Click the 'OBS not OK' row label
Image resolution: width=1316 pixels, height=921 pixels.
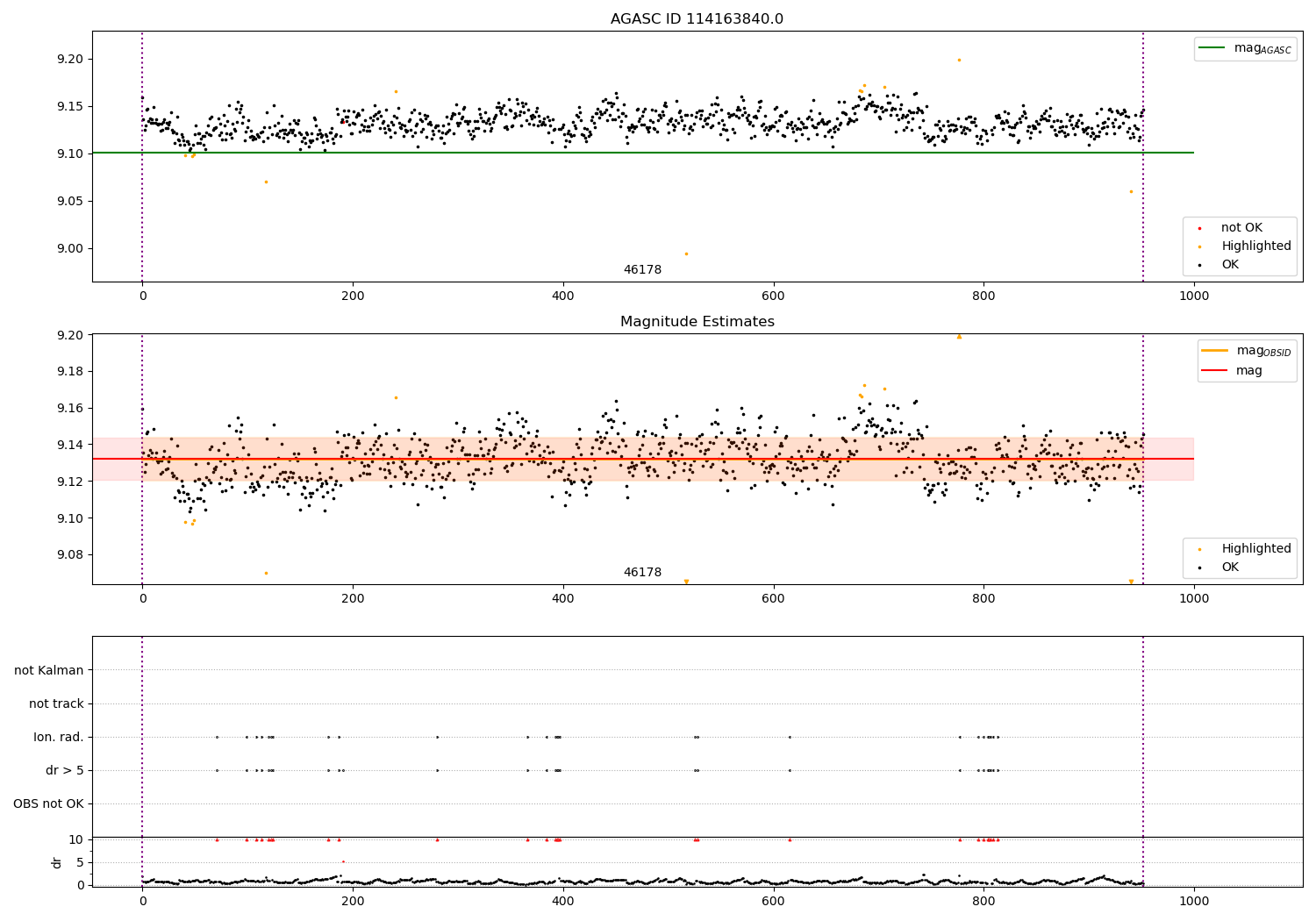[48, 804]
